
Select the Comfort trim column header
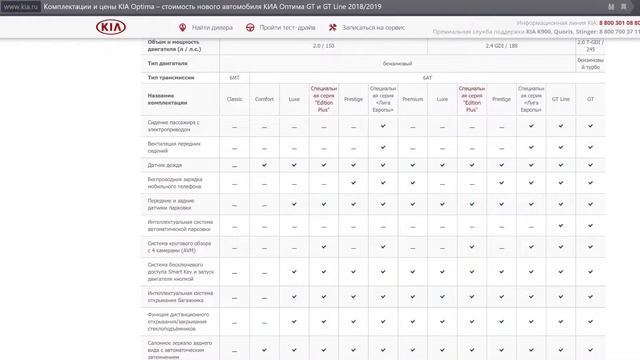point(264,99)
